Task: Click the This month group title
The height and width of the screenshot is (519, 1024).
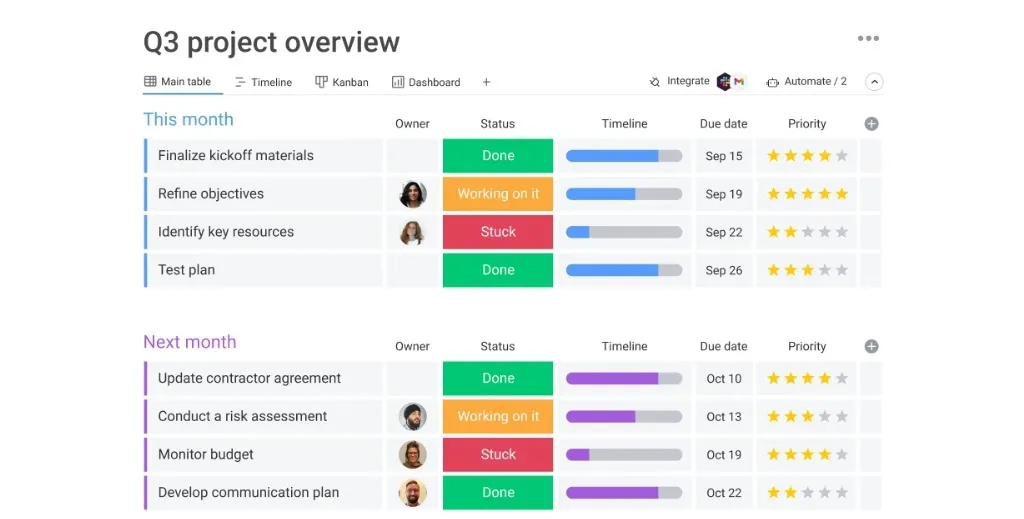Action: tap(188, 119)
